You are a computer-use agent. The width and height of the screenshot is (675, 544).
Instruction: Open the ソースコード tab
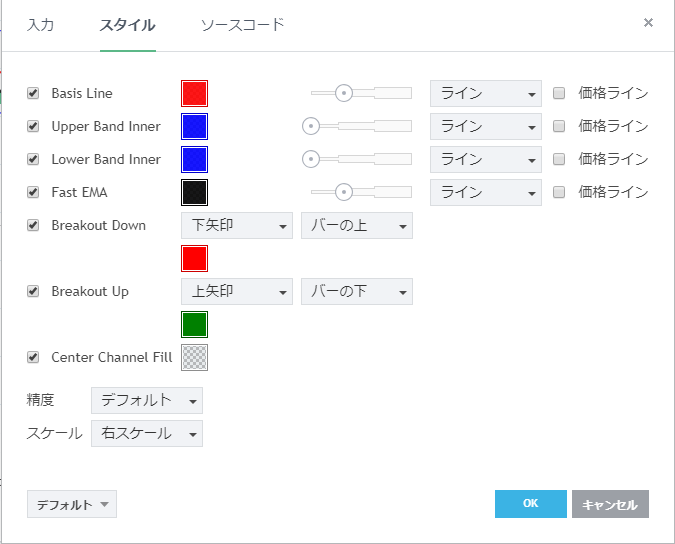(242, 24)
